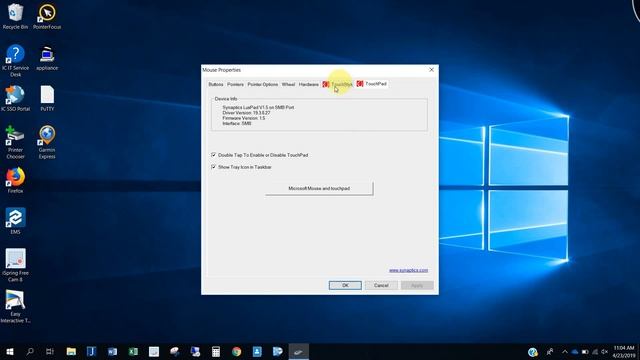Switch to the Hardware tab
The image size is (640, 360).
[x=309, y=84]
